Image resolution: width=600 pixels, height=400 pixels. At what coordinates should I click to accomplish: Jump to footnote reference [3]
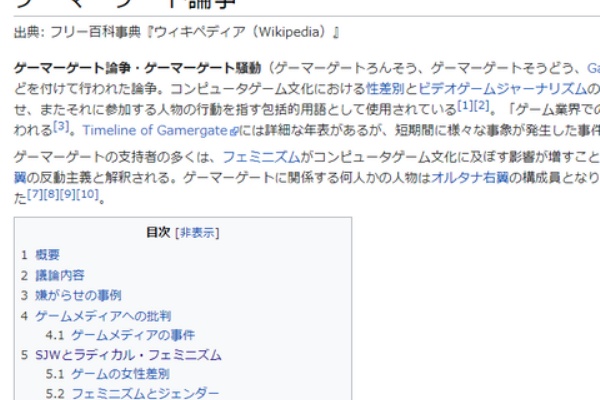[62, 125]
